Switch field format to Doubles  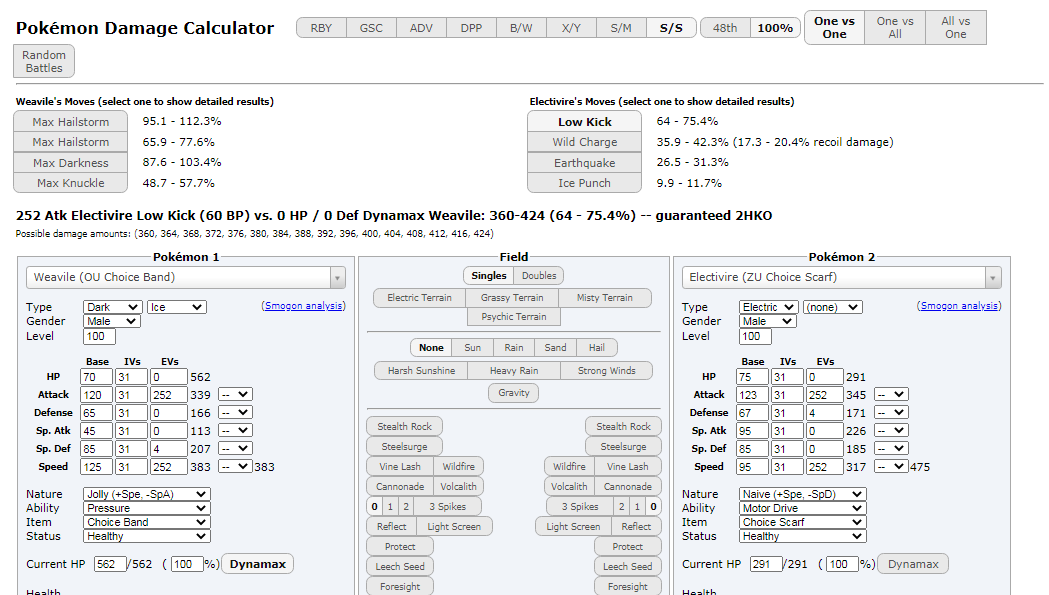[539, 276]
